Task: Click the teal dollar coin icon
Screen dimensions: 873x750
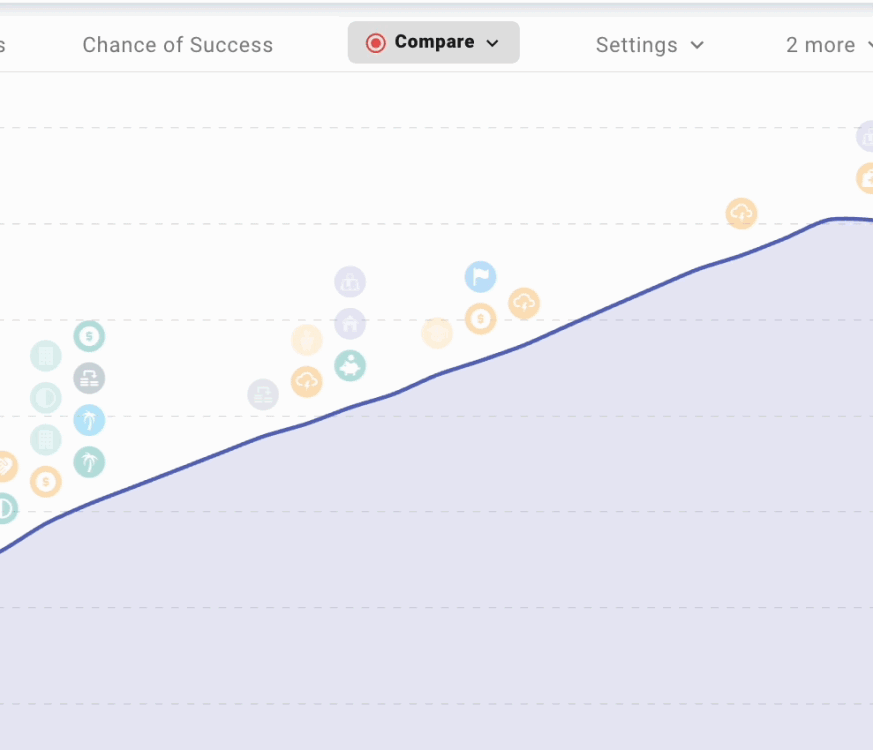Action: tap(89, 337)
